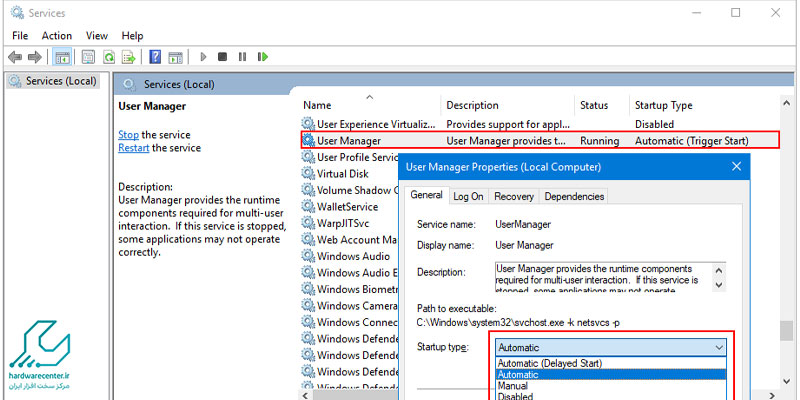Click the Stop Service square icon
This screenshot has height=400, width=800.
(x=222, y=57)
